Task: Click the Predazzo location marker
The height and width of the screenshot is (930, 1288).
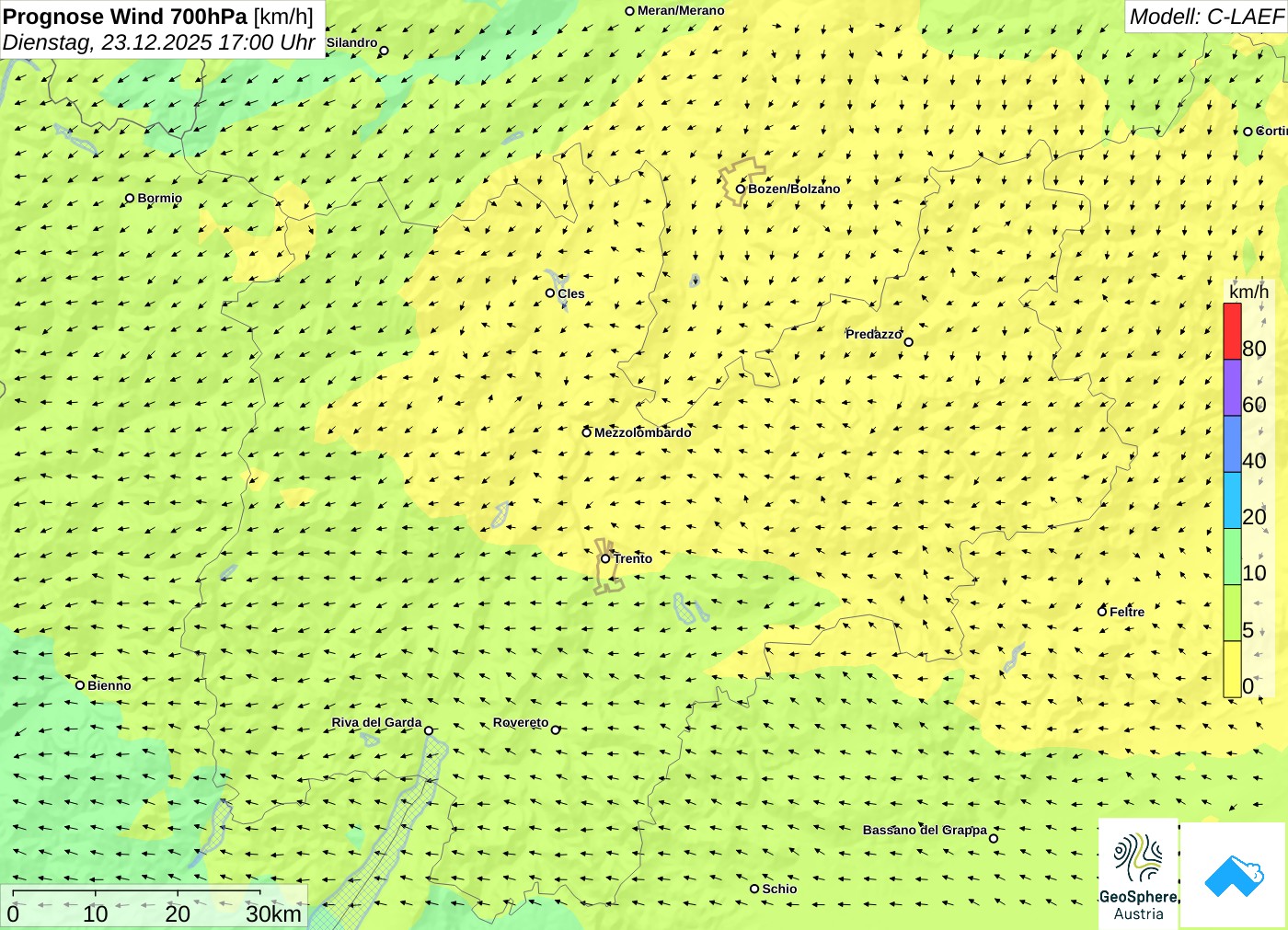Action: point(909,342)
